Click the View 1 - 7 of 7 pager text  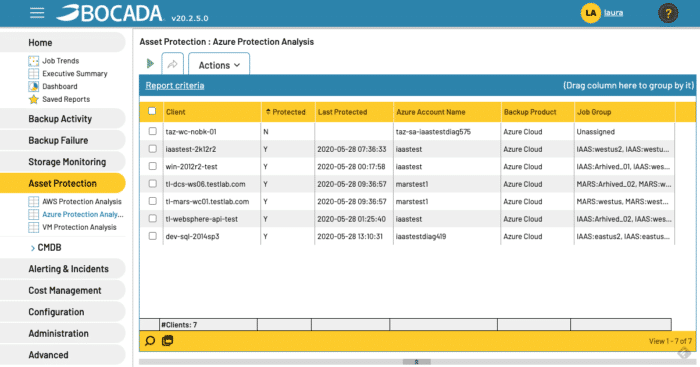click(x=671, y=341)
